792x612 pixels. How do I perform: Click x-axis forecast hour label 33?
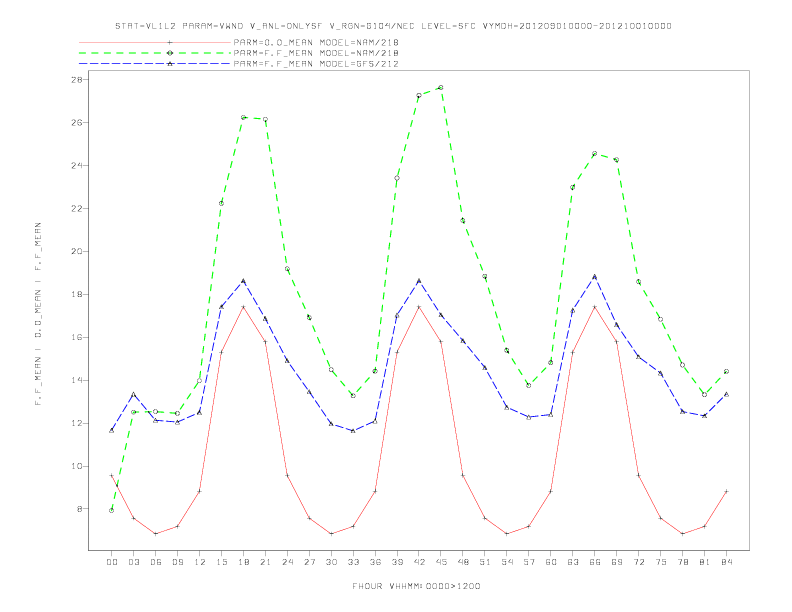(x=353, y=562)
